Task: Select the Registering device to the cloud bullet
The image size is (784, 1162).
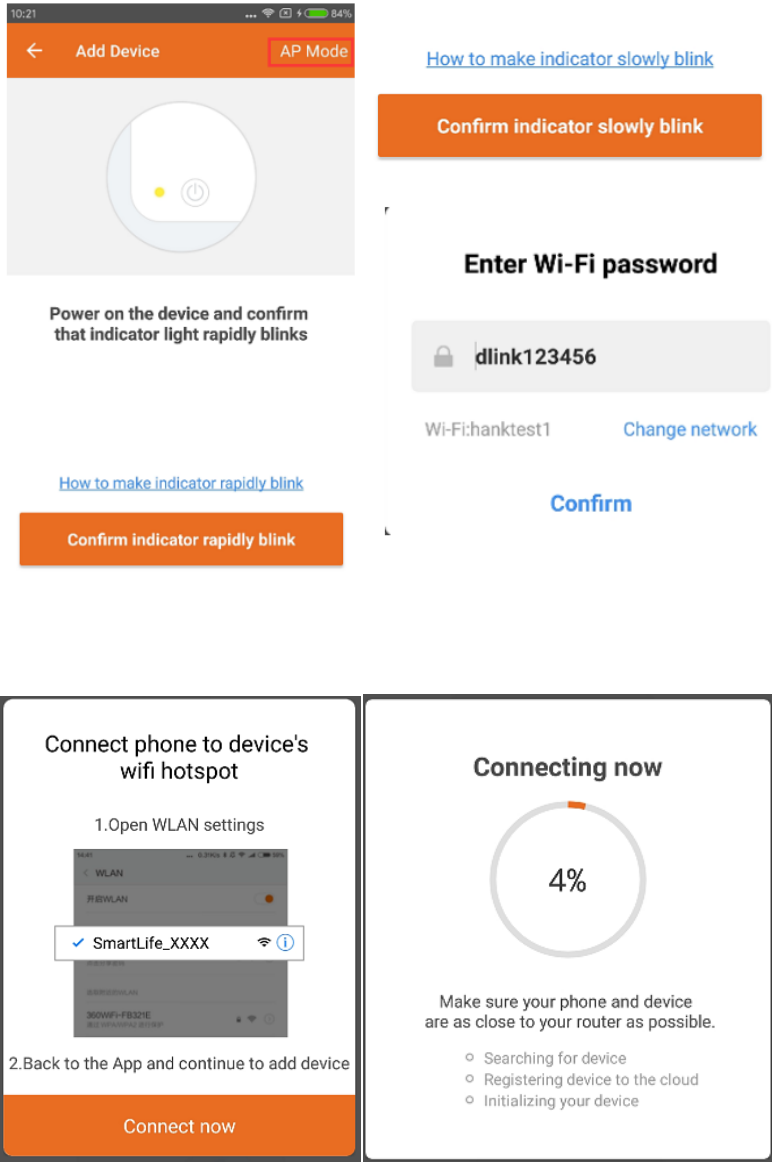Action: tap(470, 1080)
